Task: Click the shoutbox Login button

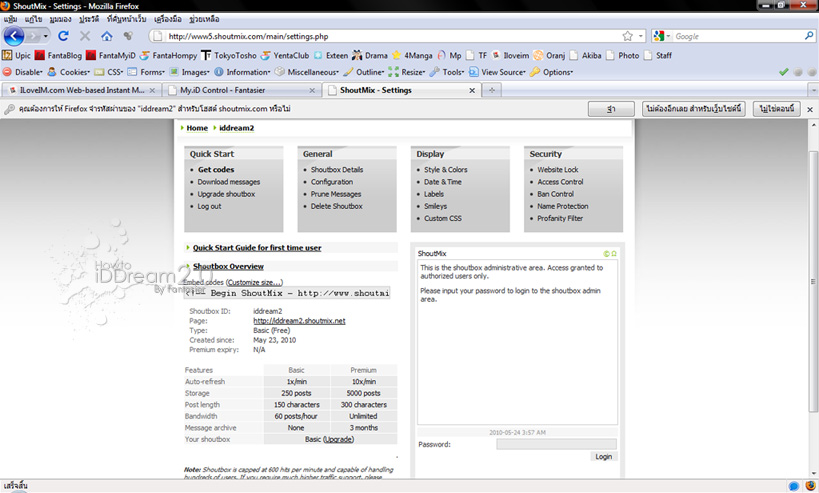Action: tap(603, 456)
